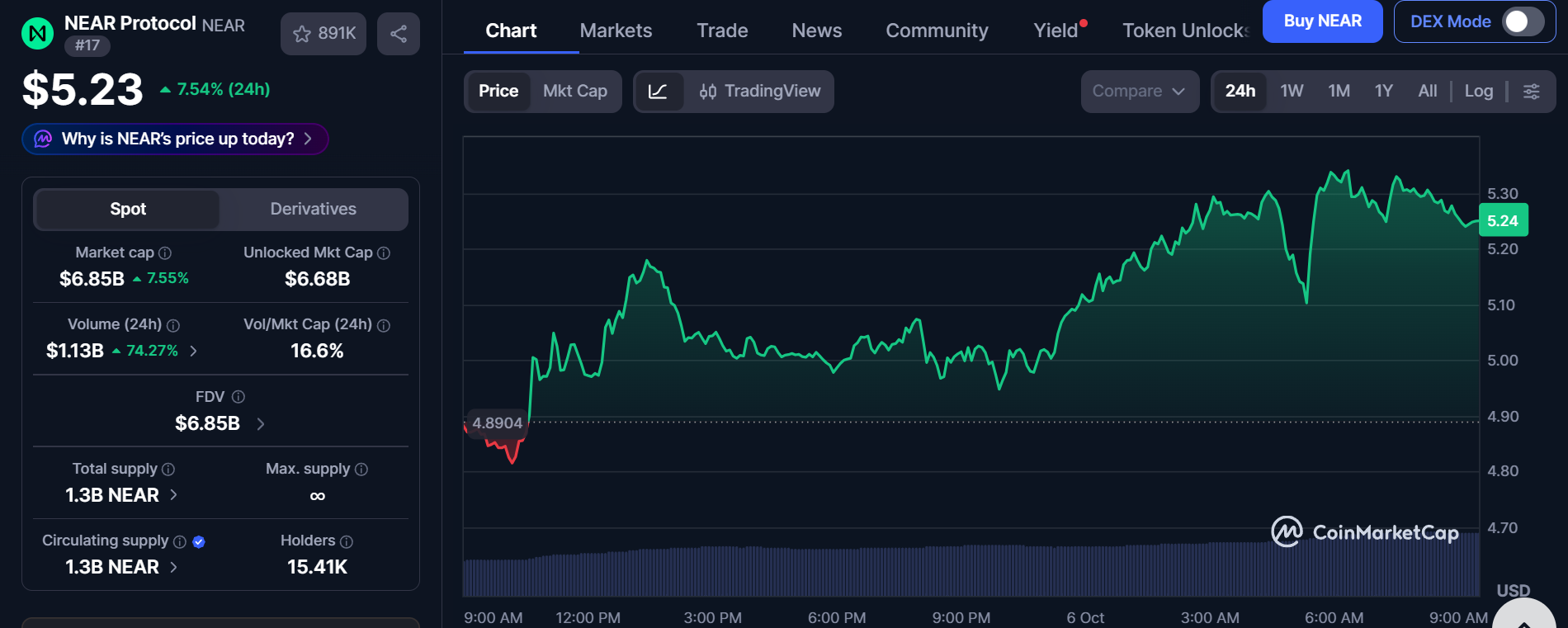Viewport: 1568px width, 628px height.
Task: Set chart range to 1W
Action: coord(1292,91)
